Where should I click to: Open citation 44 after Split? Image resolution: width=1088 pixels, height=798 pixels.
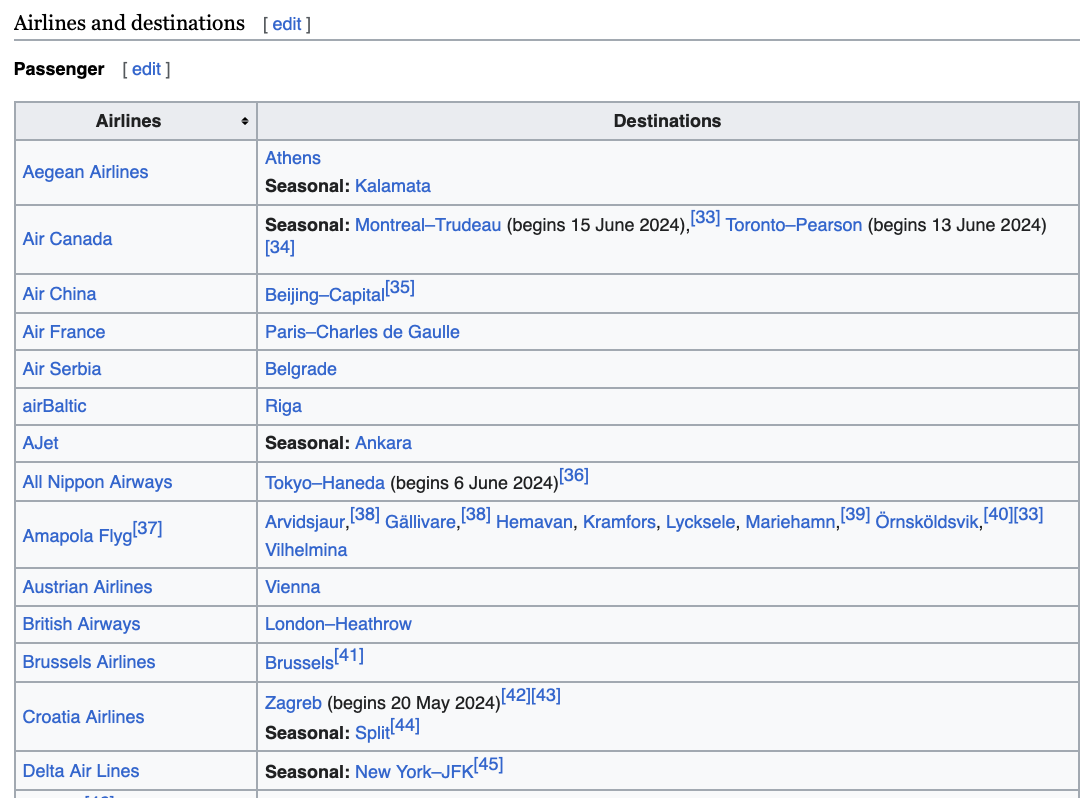tap(405, 725)
